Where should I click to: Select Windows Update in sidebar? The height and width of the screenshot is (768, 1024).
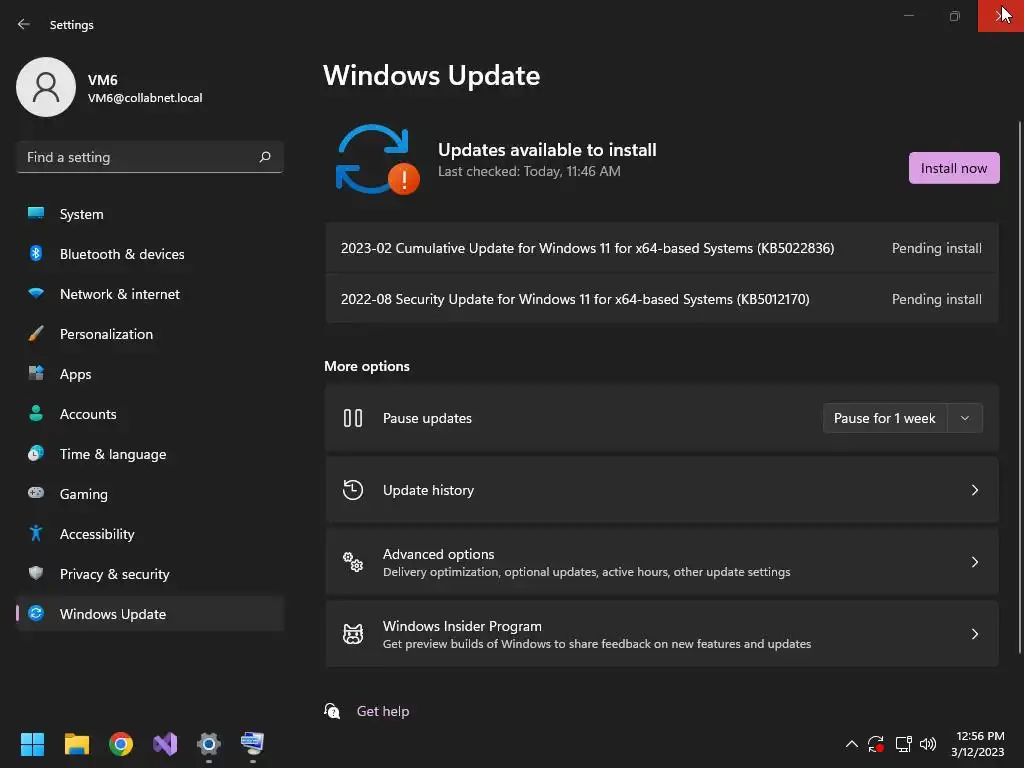click(x=150, y=614)
